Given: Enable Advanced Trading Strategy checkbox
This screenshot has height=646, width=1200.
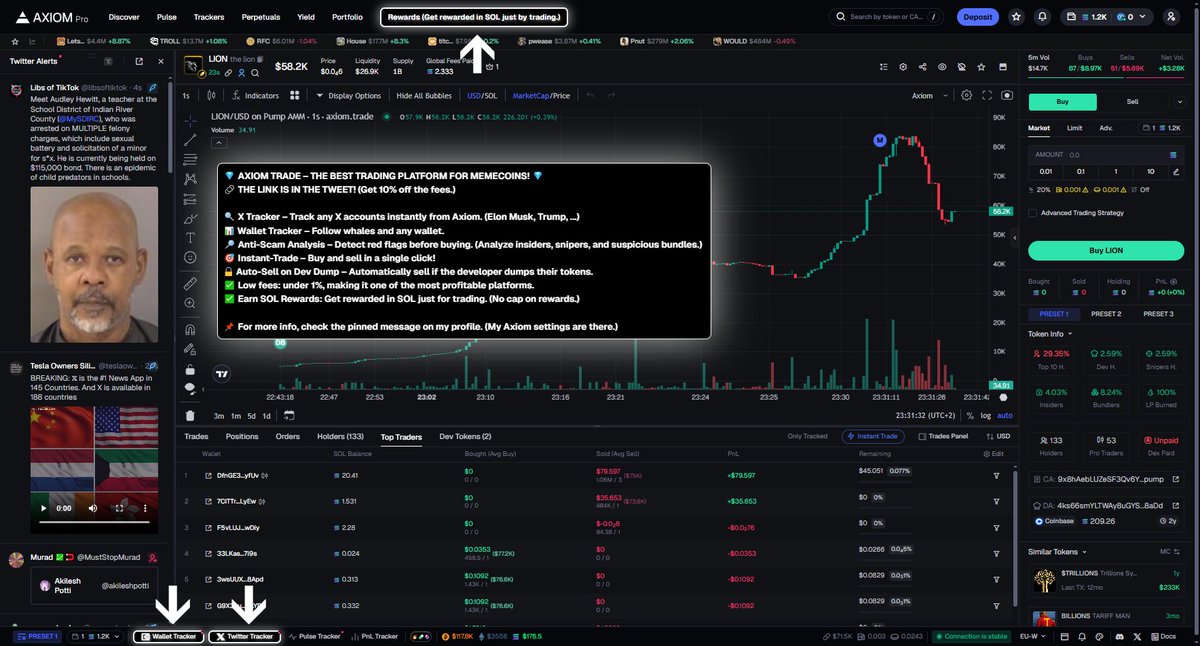Looking at the screenshot, I should [x=1033, y=212].
